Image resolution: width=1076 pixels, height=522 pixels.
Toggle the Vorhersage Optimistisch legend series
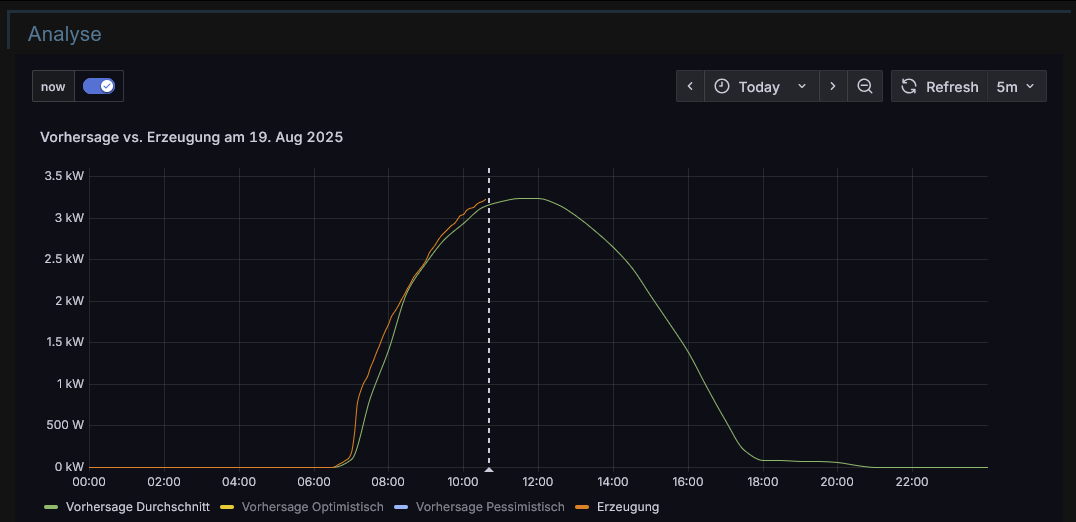point(312,507)
